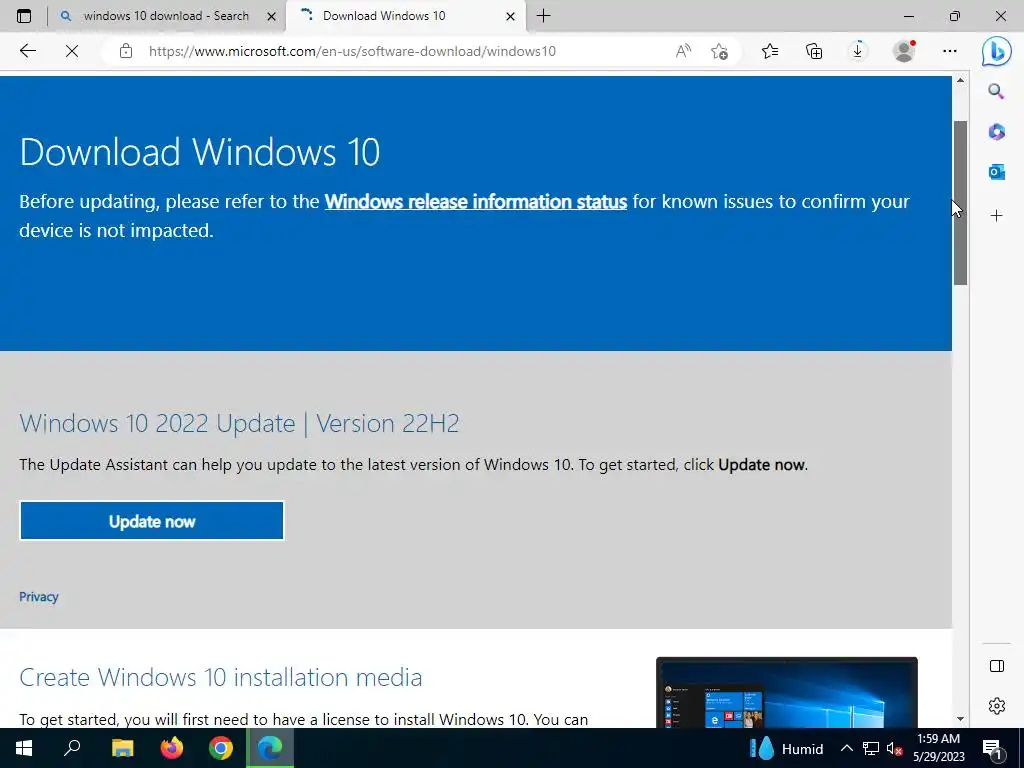Open Windows release information status link
1024x768 pixels.
point(475,202)
